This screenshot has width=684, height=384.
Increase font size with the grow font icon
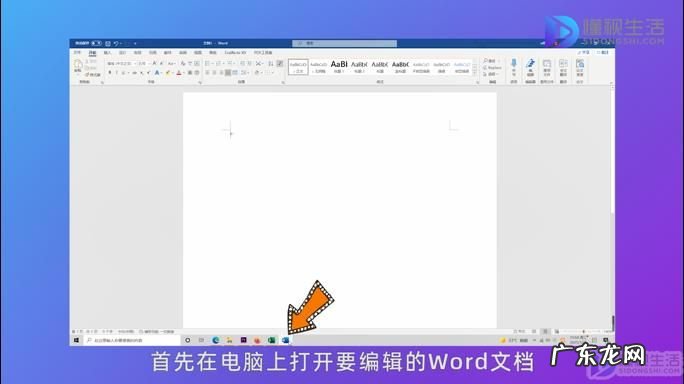pos(154,64)
